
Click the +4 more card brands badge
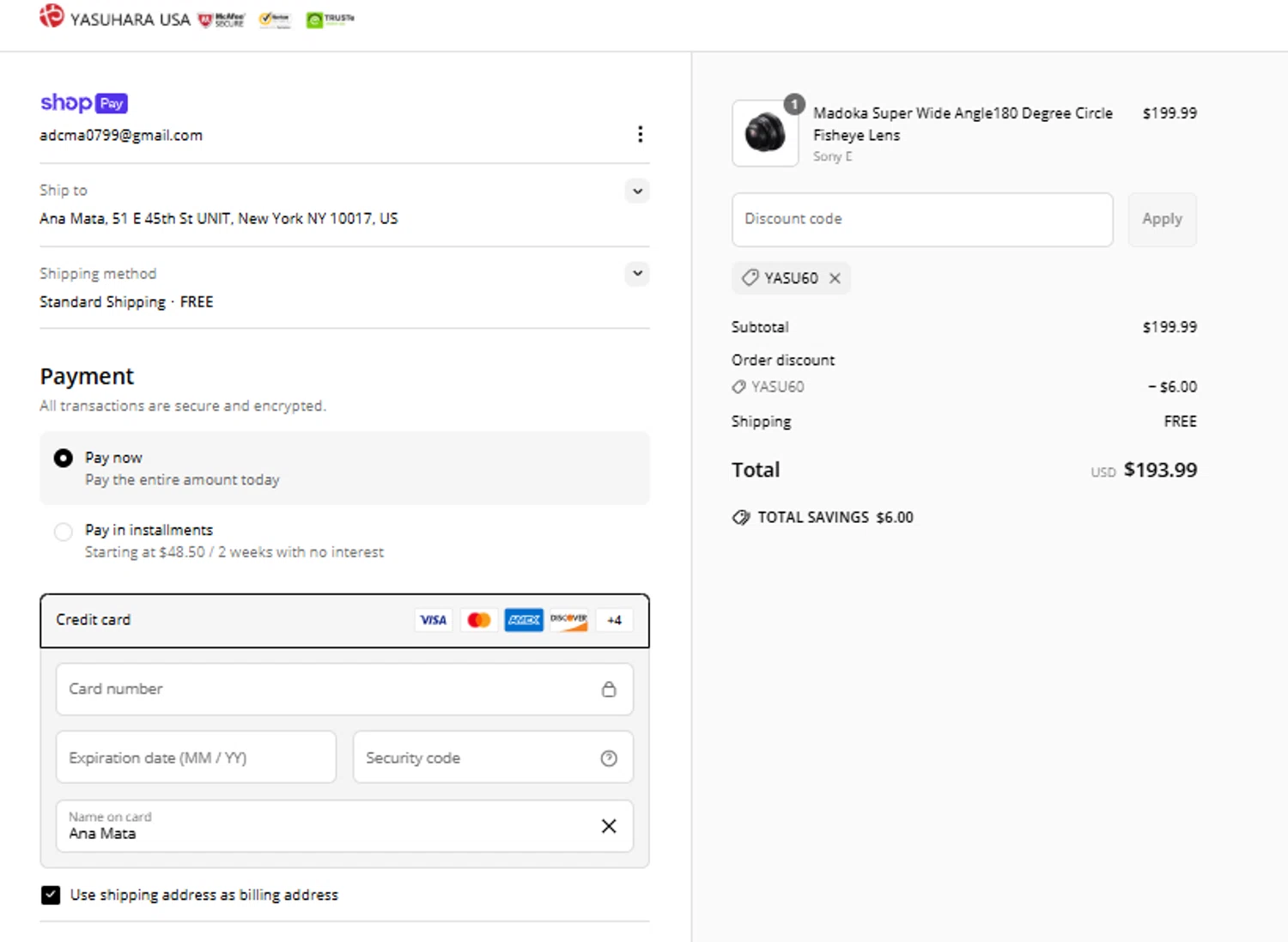pos(614,620)
